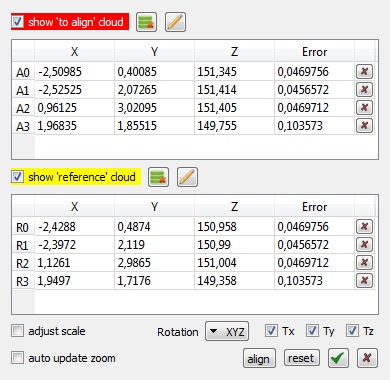This screenshot has width=390, height=380.
Task: Select the A0 Y value 0,40085
Action: (x=154, y=71)
